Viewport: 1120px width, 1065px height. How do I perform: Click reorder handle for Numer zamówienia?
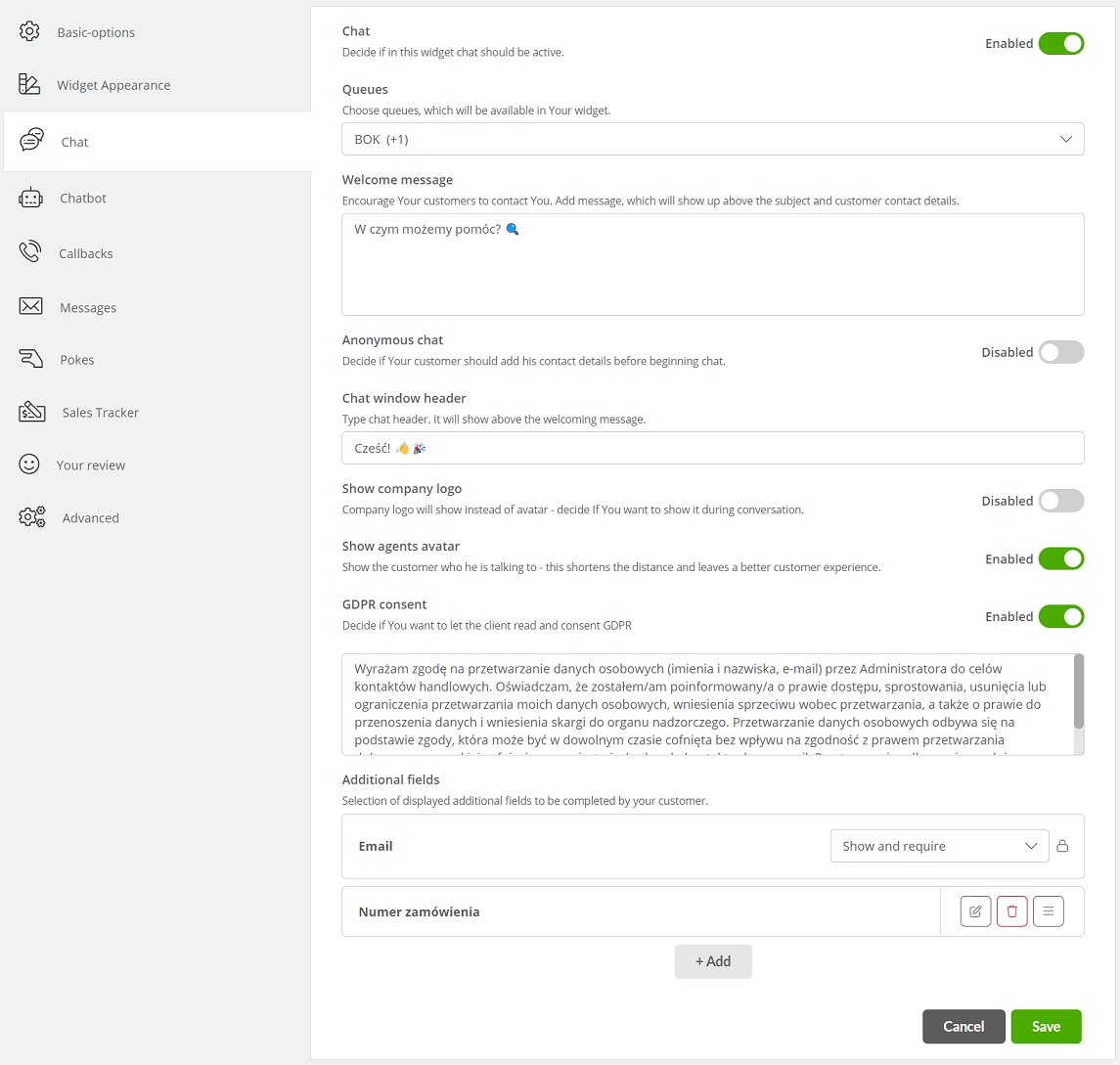1049,911
